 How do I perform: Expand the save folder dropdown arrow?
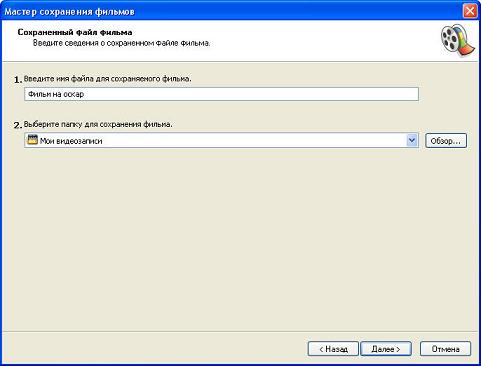pos(412,140)
